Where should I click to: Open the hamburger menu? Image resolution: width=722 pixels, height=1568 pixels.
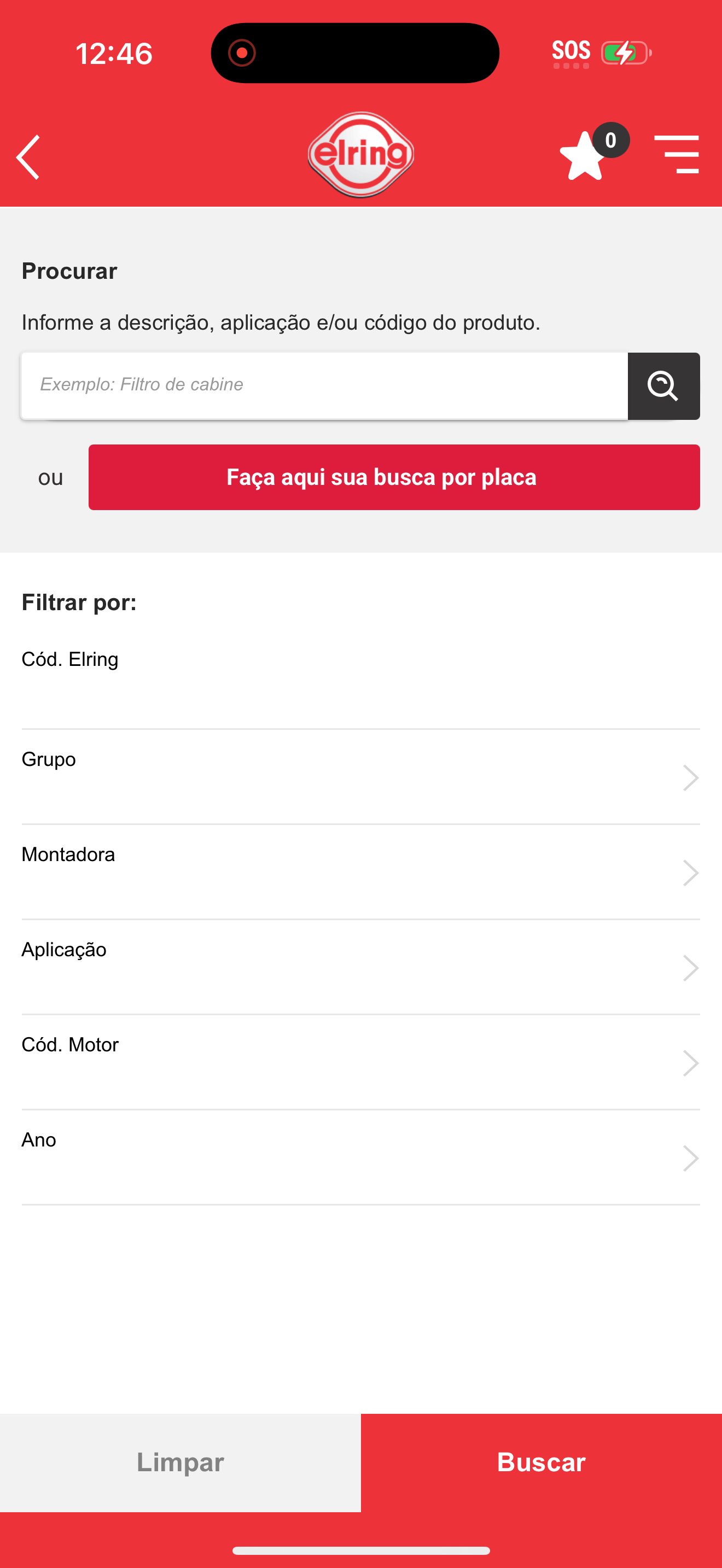[x=677, y=155]
